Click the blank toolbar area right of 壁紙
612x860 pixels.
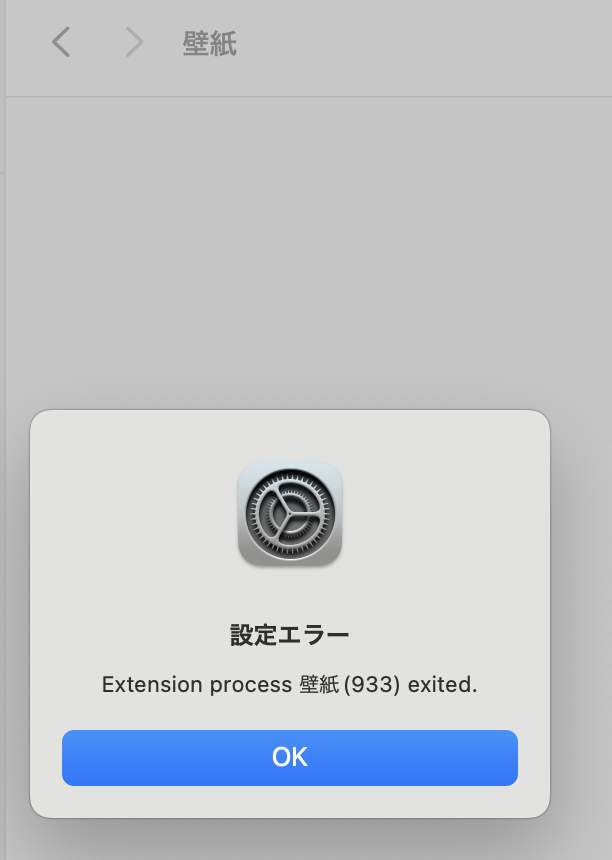[422, 44]
